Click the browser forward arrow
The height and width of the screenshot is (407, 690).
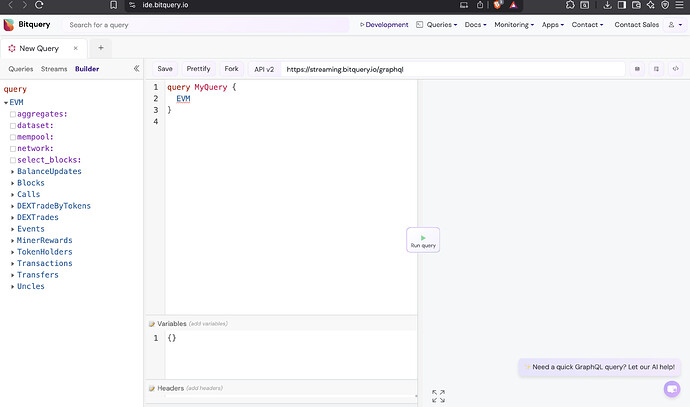tap(25, 5)
